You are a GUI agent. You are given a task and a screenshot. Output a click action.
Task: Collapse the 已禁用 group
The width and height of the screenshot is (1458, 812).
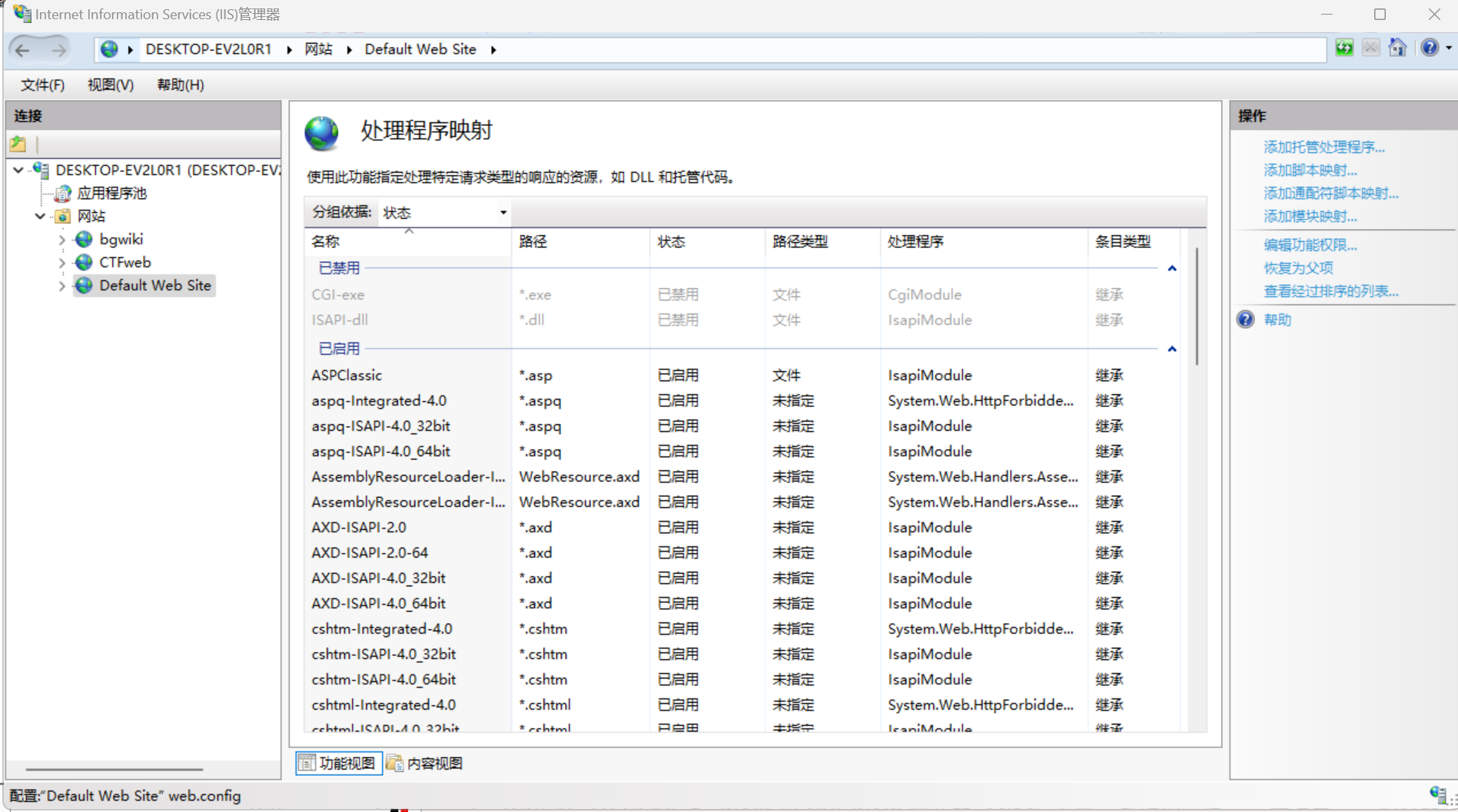click(1172, 268)
